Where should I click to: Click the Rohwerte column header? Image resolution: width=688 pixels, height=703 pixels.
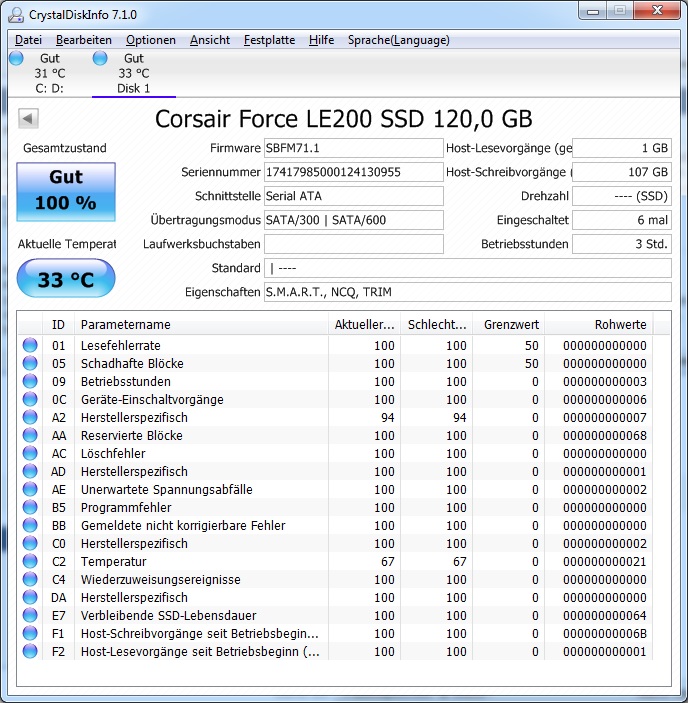(599, 325)
